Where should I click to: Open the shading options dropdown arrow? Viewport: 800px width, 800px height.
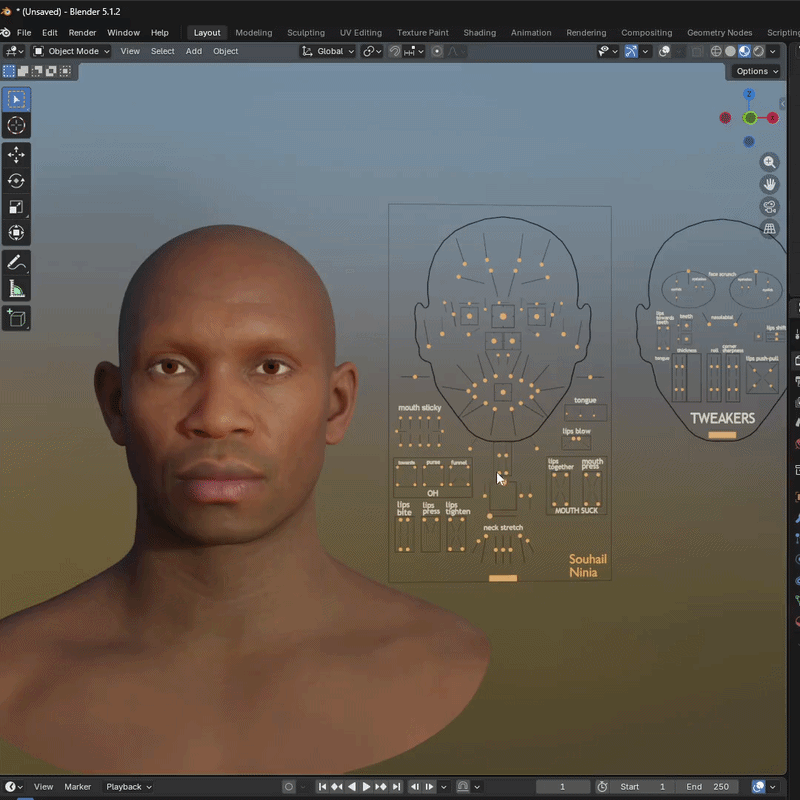coord(772,52)
